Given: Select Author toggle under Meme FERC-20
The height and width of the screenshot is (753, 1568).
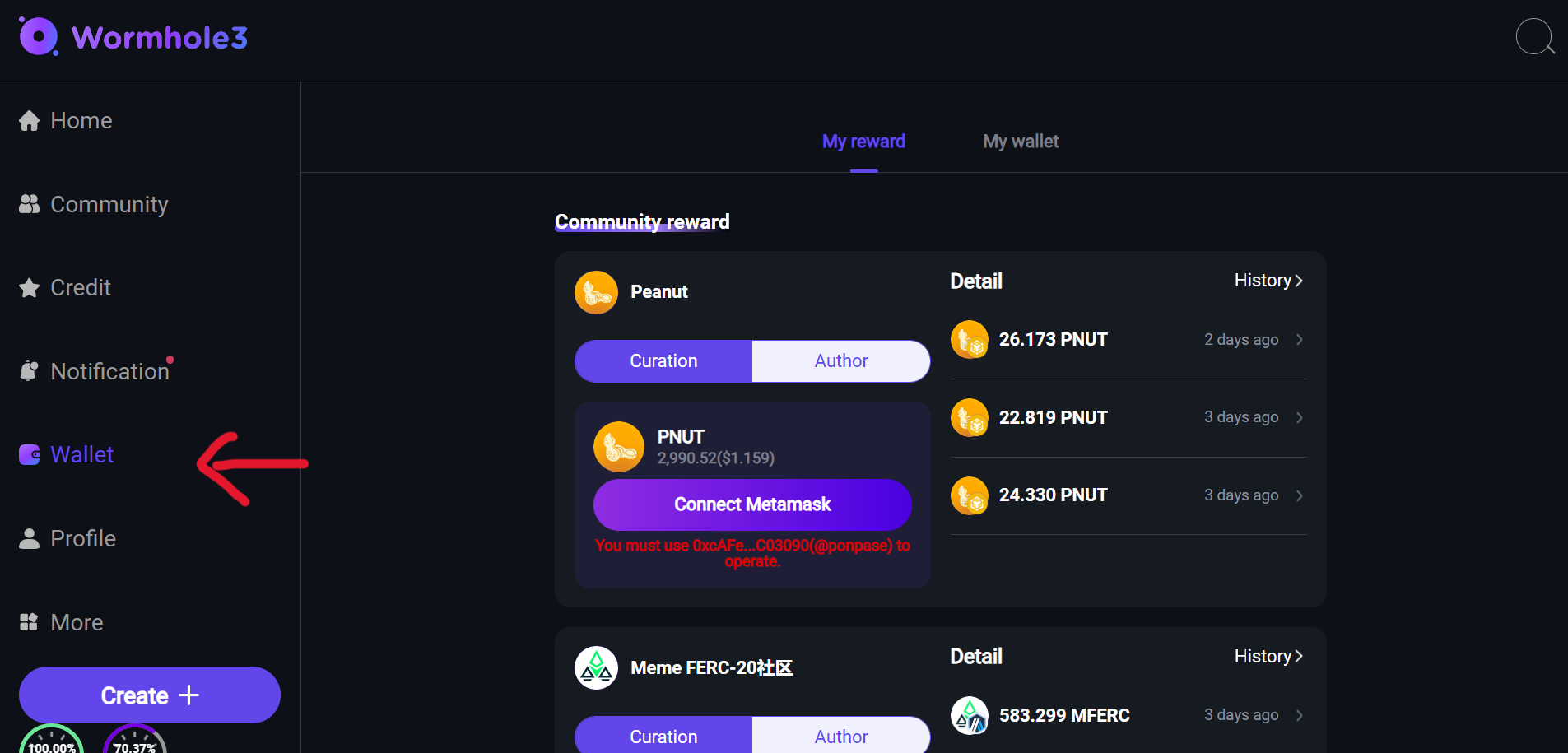Looking at the screenshot, I should tap(840, 736).
